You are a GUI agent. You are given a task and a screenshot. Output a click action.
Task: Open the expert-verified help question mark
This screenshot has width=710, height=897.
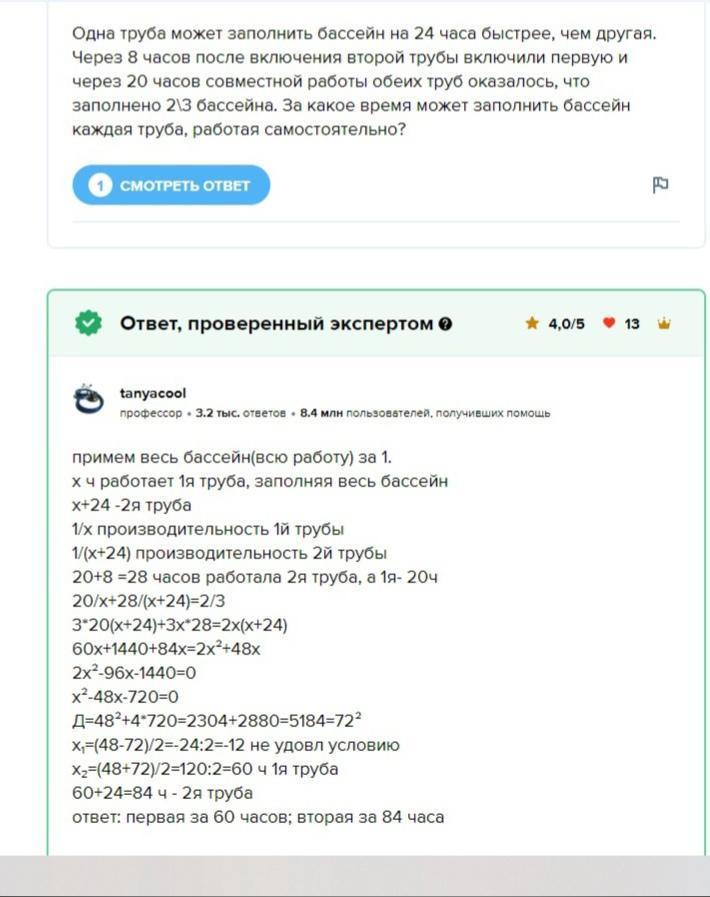click(x=445, y=324)
